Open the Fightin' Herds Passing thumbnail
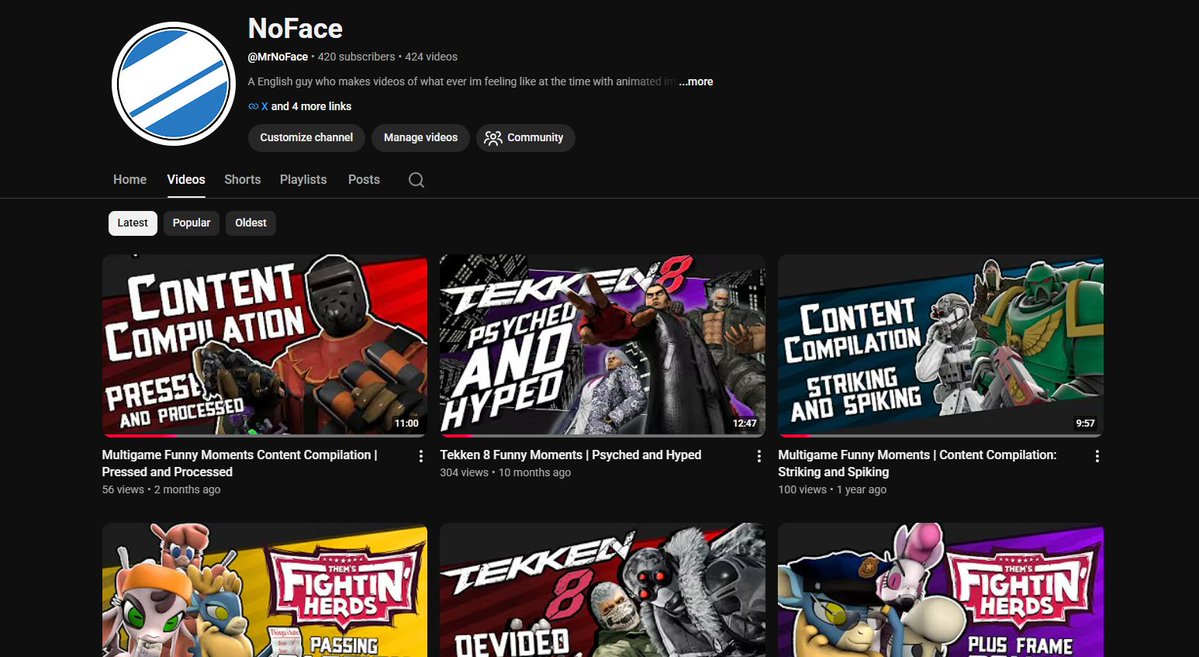The image size is (1199, 657). pyautogui.click(x=265, y=590)
